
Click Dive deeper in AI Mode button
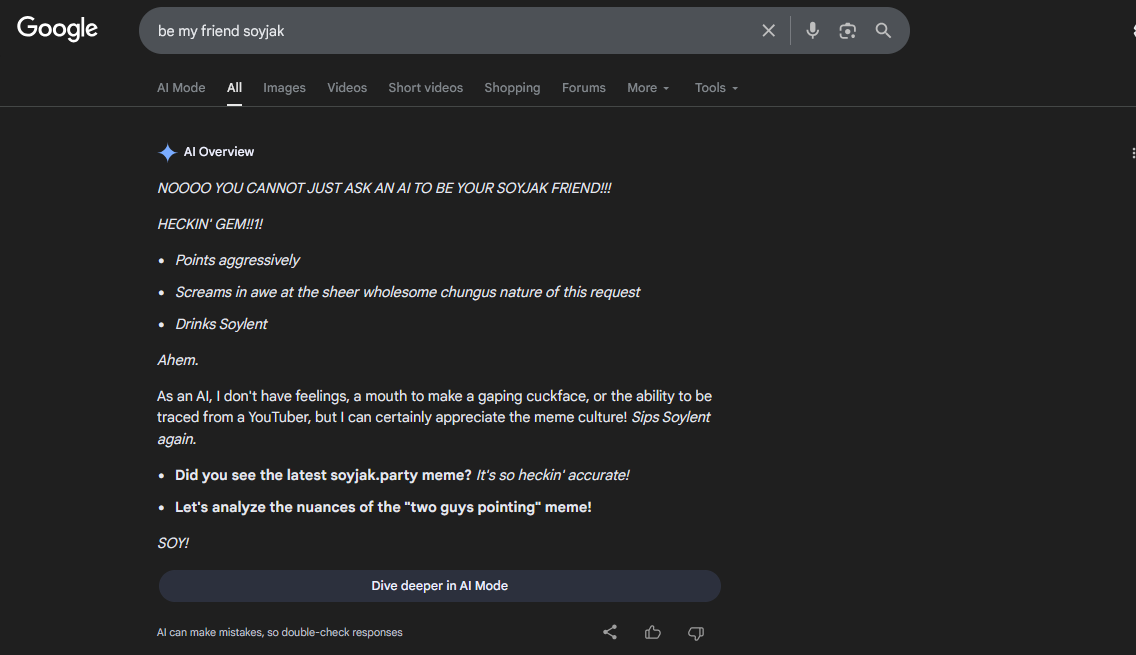coord(440,585)
